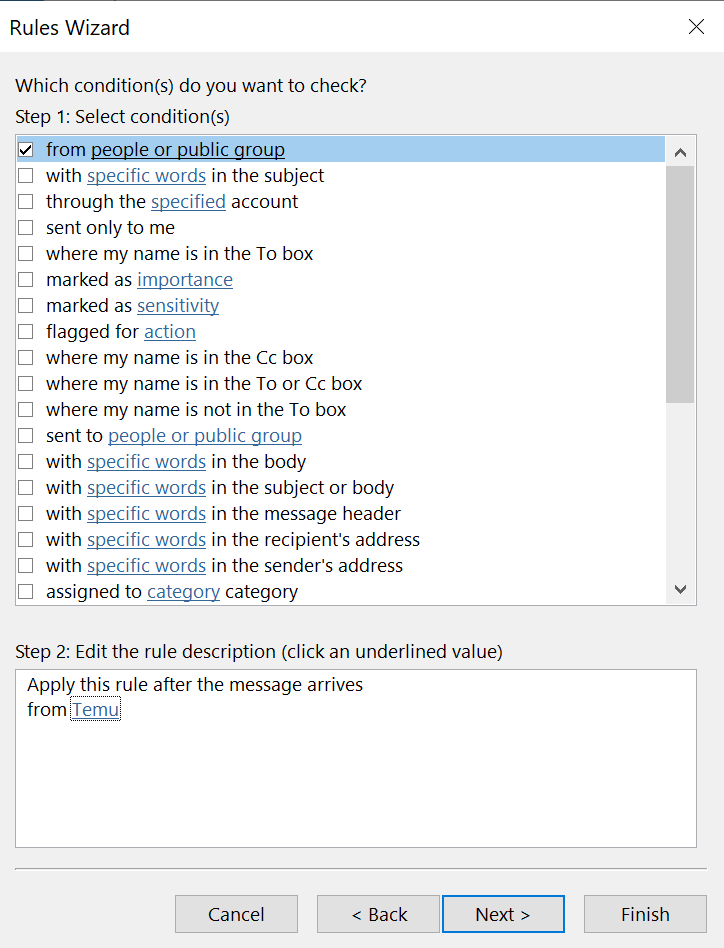Enable the 'sent only to me' condition
This screenshot has height=948, width=724.
25,227
